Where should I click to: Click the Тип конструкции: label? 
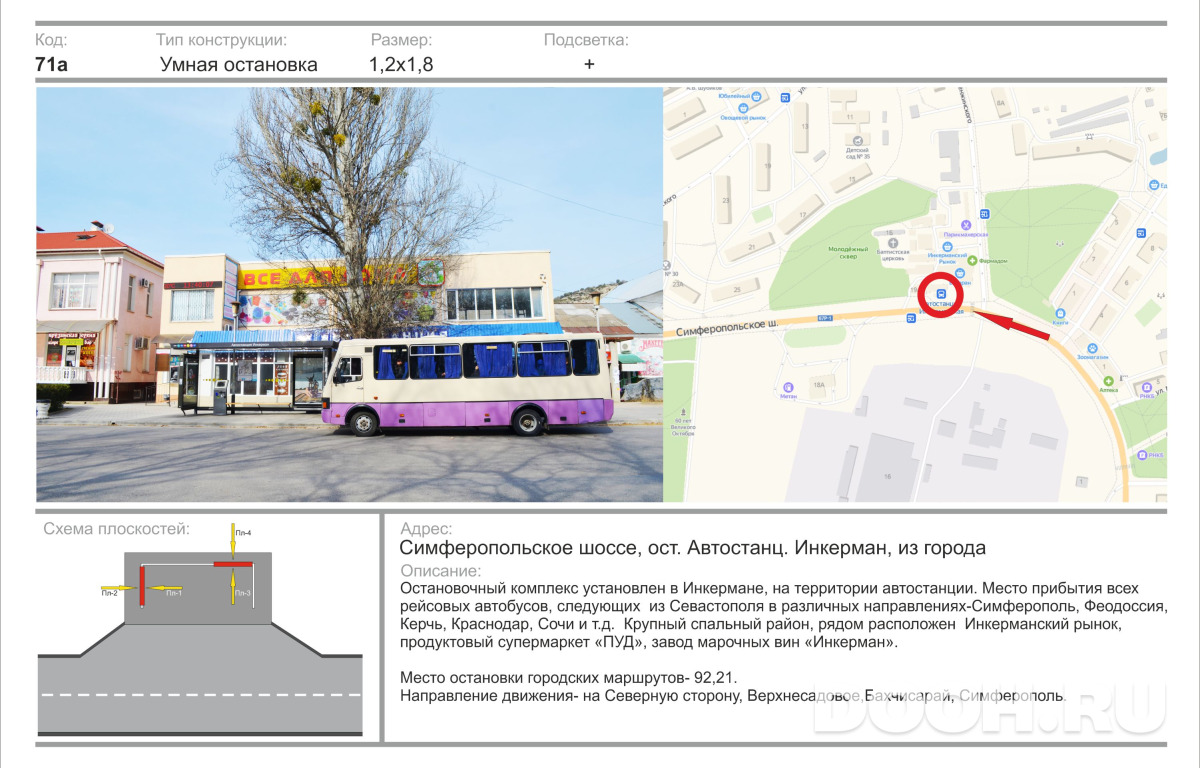[221, 40]
